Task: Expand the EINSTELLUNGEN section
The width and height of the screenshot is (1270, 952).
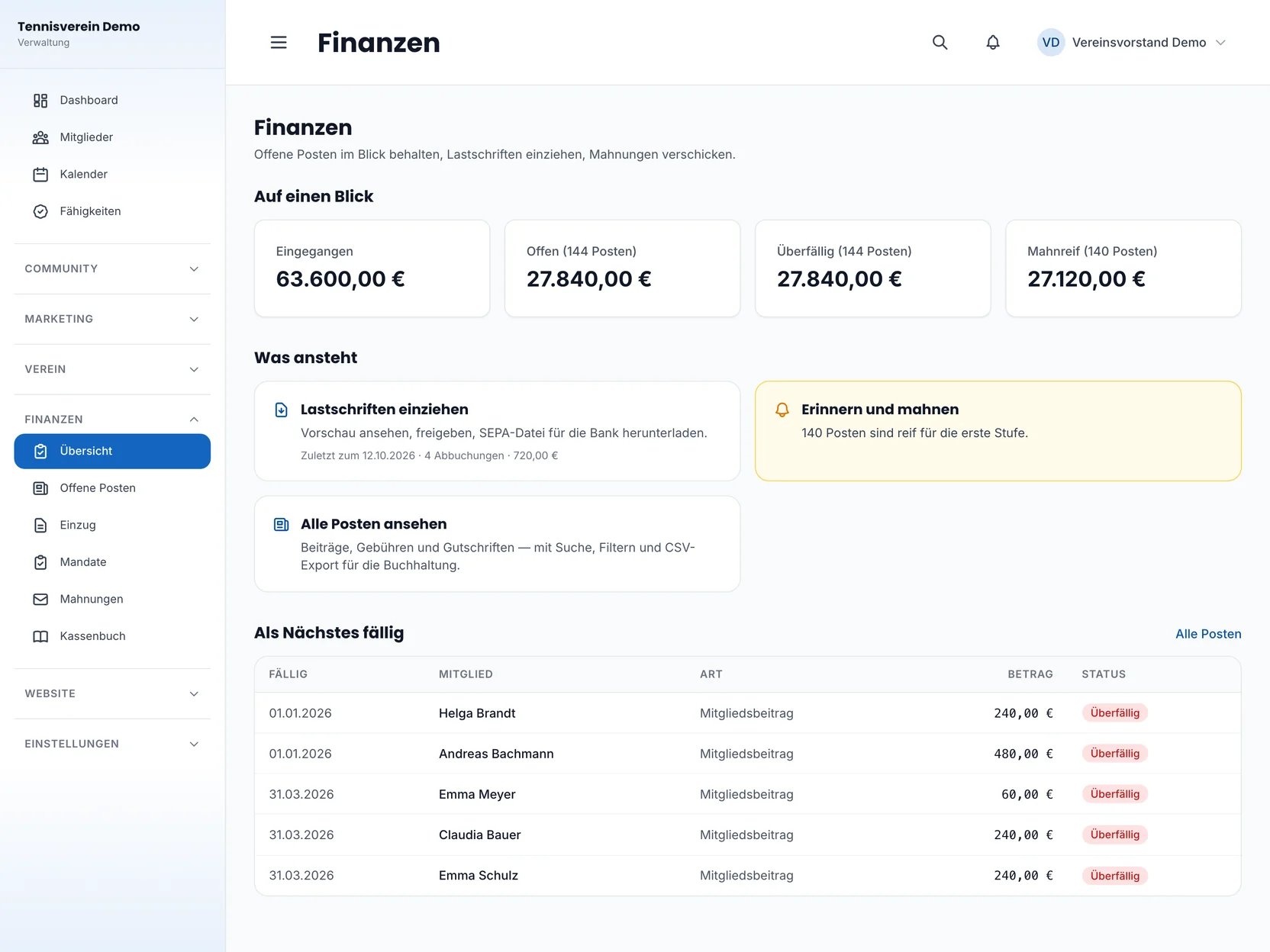Action: [x=112, y=744]
